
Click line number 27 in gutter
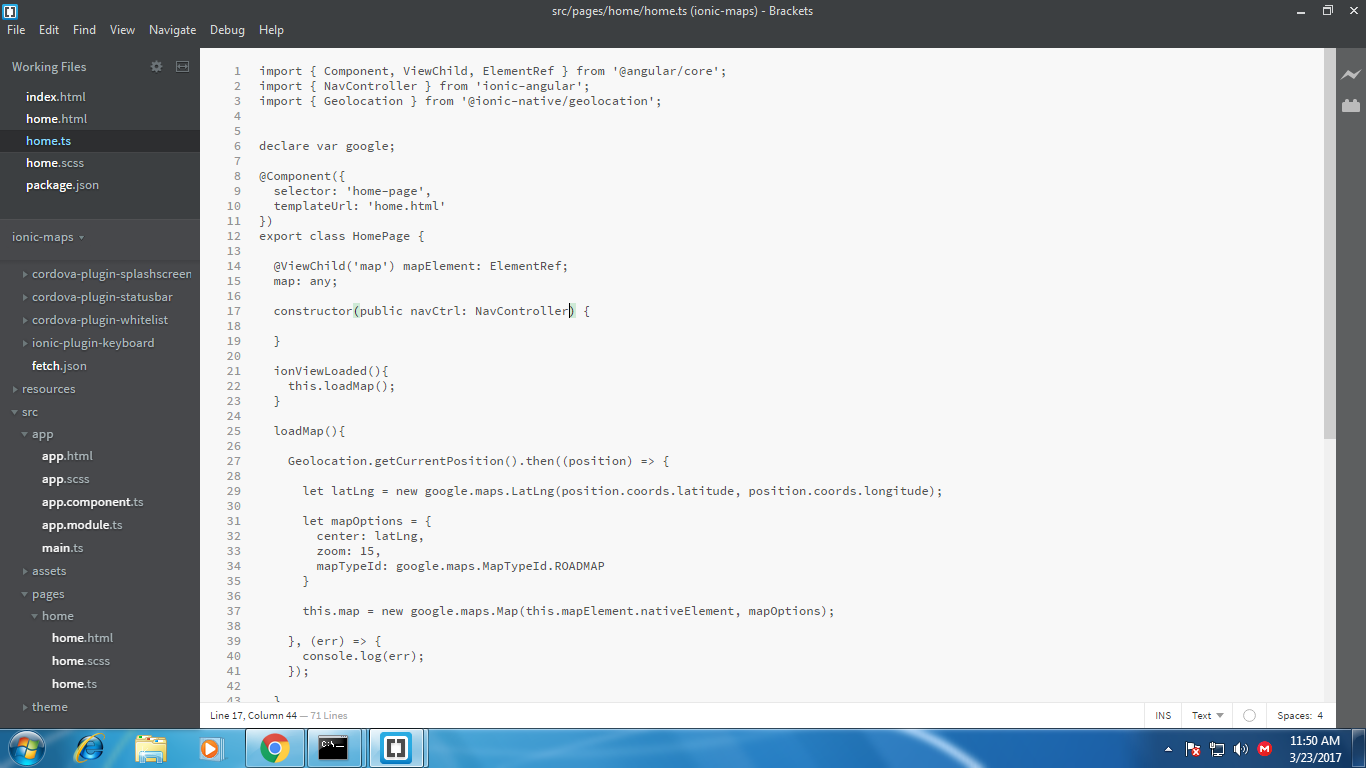click(x=234, y=461)
